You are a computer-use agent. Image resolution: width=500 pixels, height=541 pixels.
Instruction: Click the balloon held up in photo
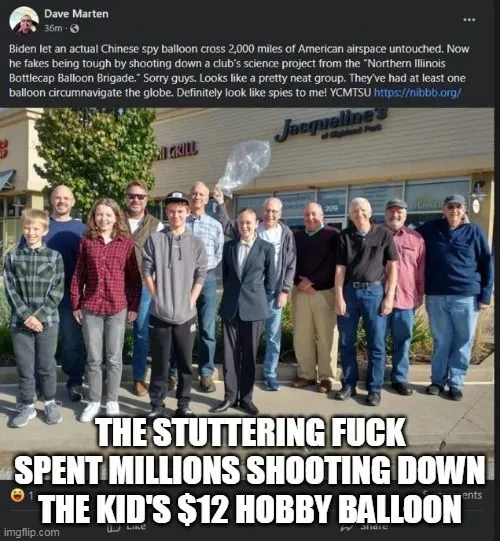(244, 167)
